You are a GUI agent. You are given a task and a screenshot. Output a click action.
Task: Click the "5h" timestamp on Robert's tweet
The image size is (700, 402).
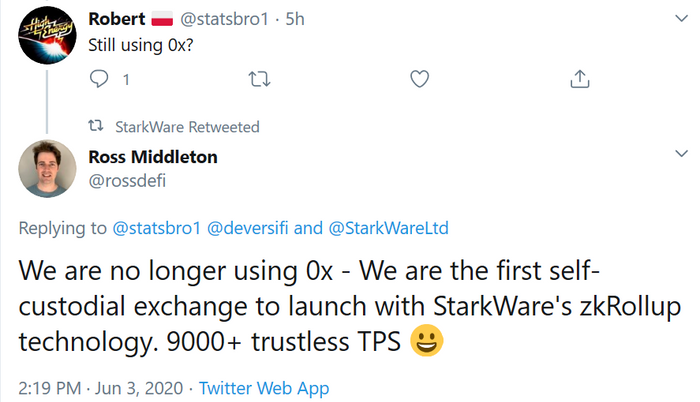click(x=297, y=19)
